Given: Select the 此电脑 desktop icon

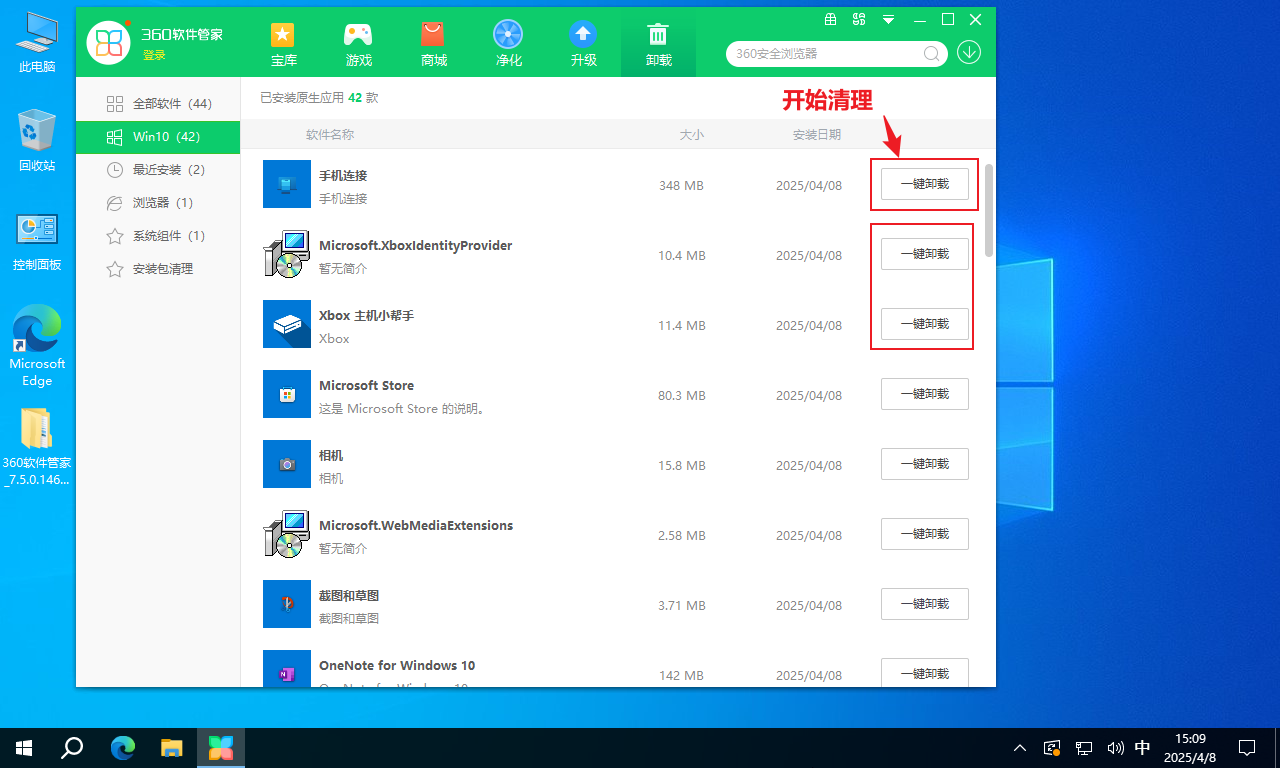Looking at the screenshot, I should tap(37, 42).
